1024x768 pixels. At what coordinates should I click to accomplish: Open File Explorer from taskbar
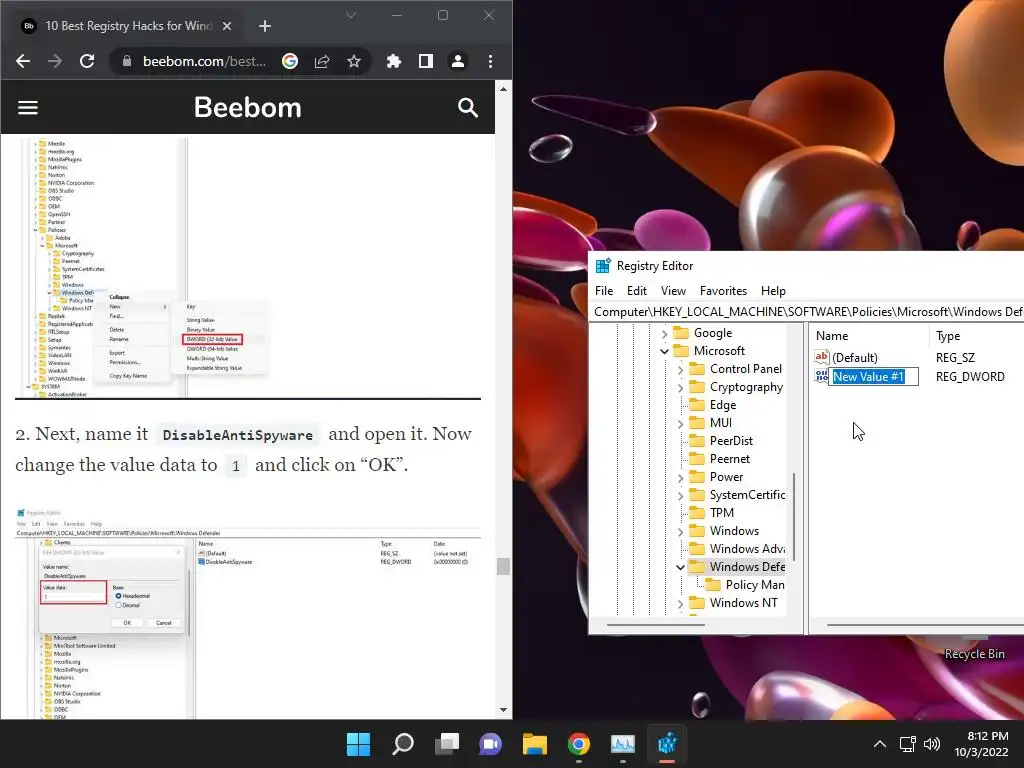click(534, 744)
